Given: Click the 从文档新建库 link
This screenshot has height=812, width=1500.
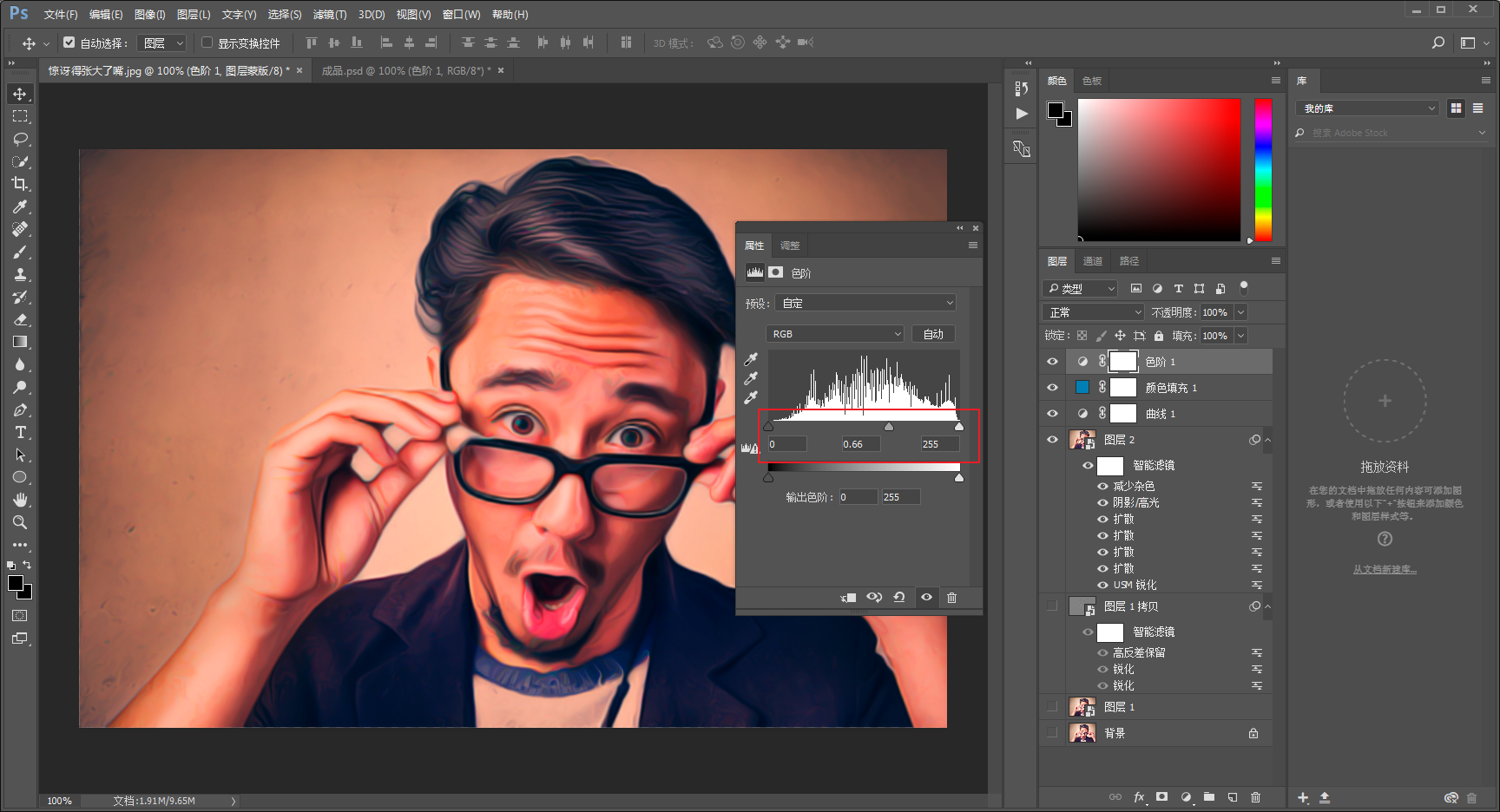Looking at the screenshot, I should pyautogui.click(x=1385, y=570).
